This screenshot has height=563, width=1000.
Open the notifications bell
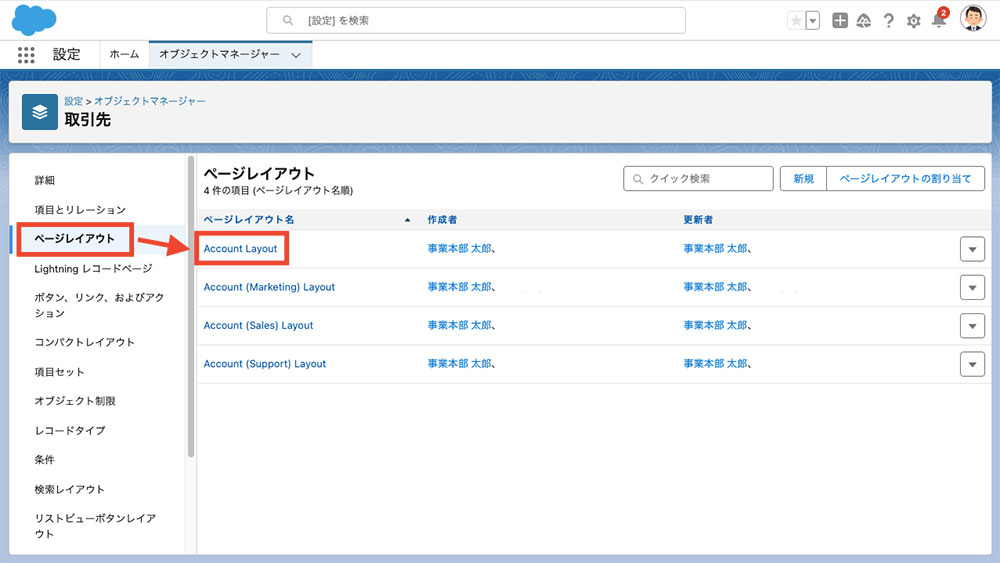[939, 19]
